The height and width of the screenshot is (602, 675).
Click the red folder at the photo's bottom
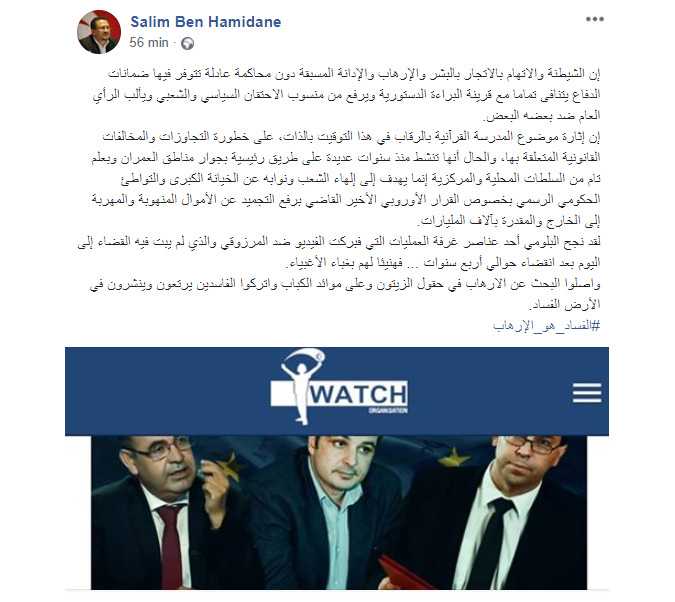point(403,575)
